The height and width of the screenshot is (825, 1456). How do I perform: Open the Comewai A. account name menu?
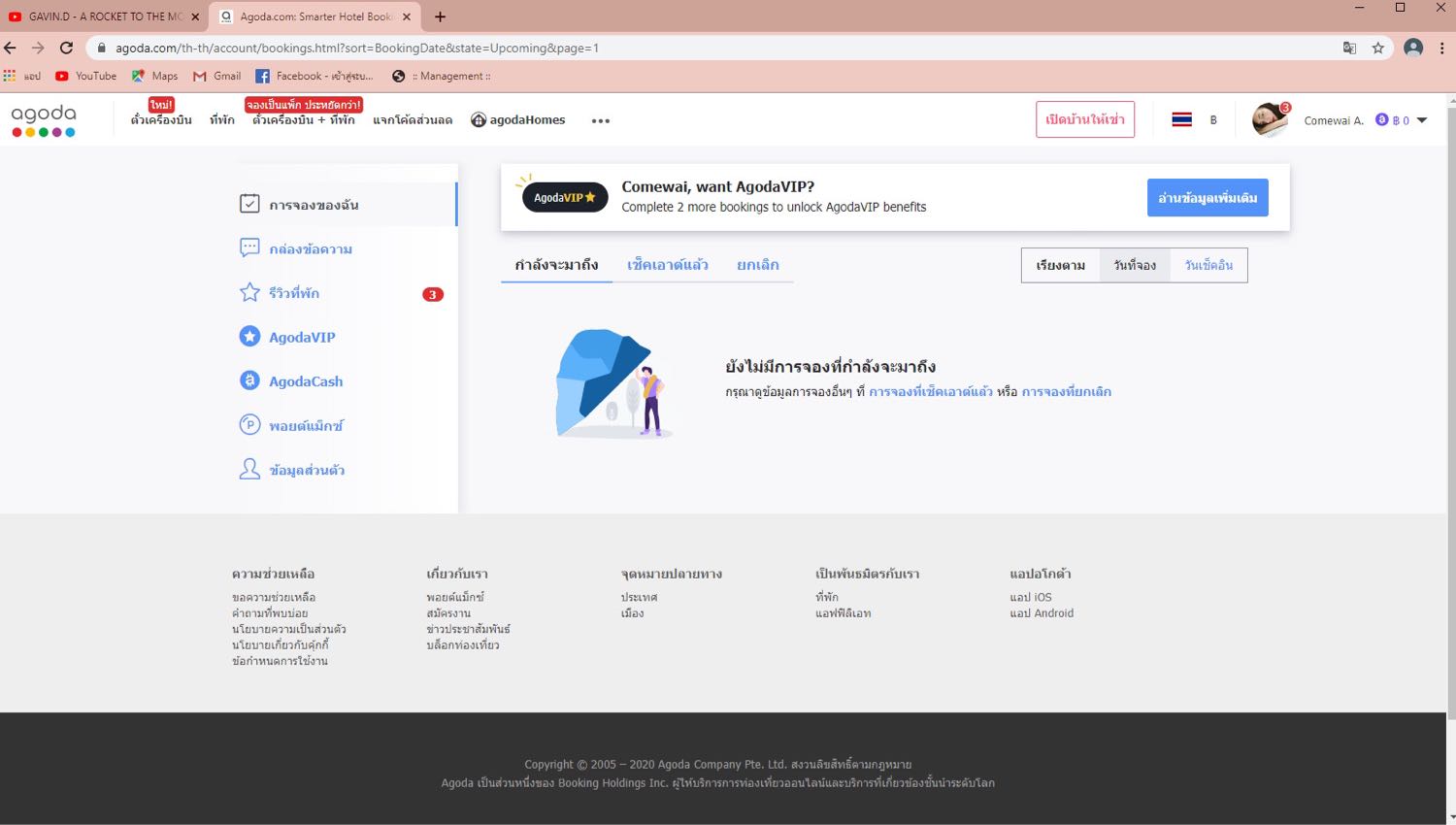(x=1334, y=120)
